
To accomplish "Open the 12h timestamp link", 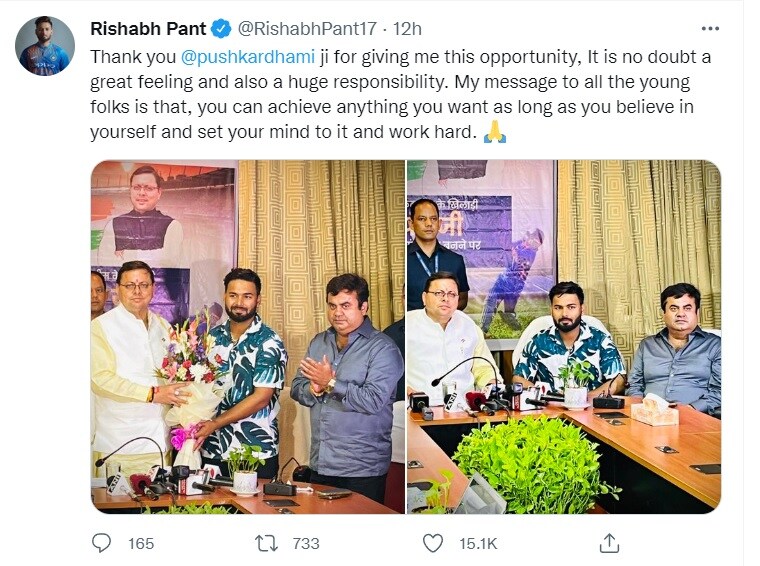I will tap(407, 29).
